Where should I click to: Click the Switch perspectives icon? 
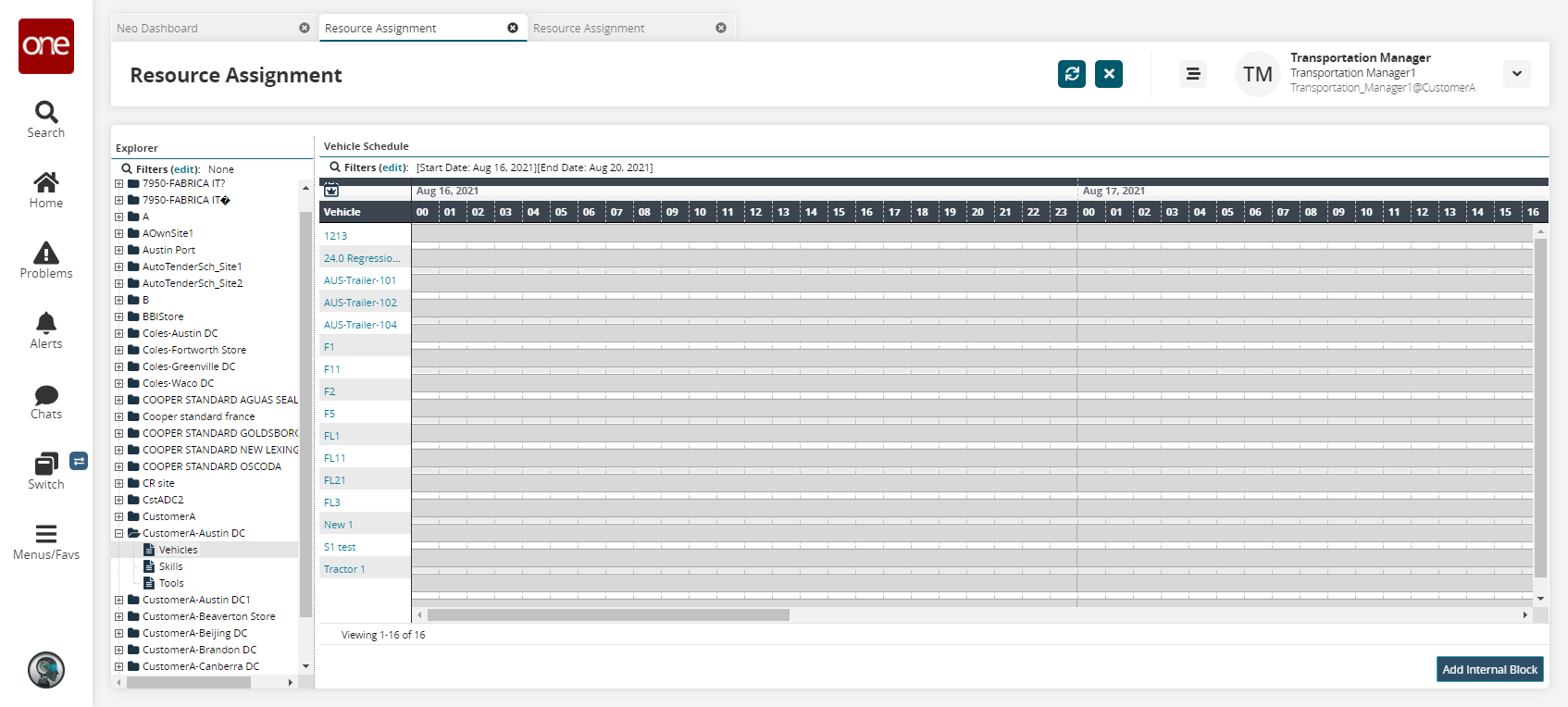46,464
